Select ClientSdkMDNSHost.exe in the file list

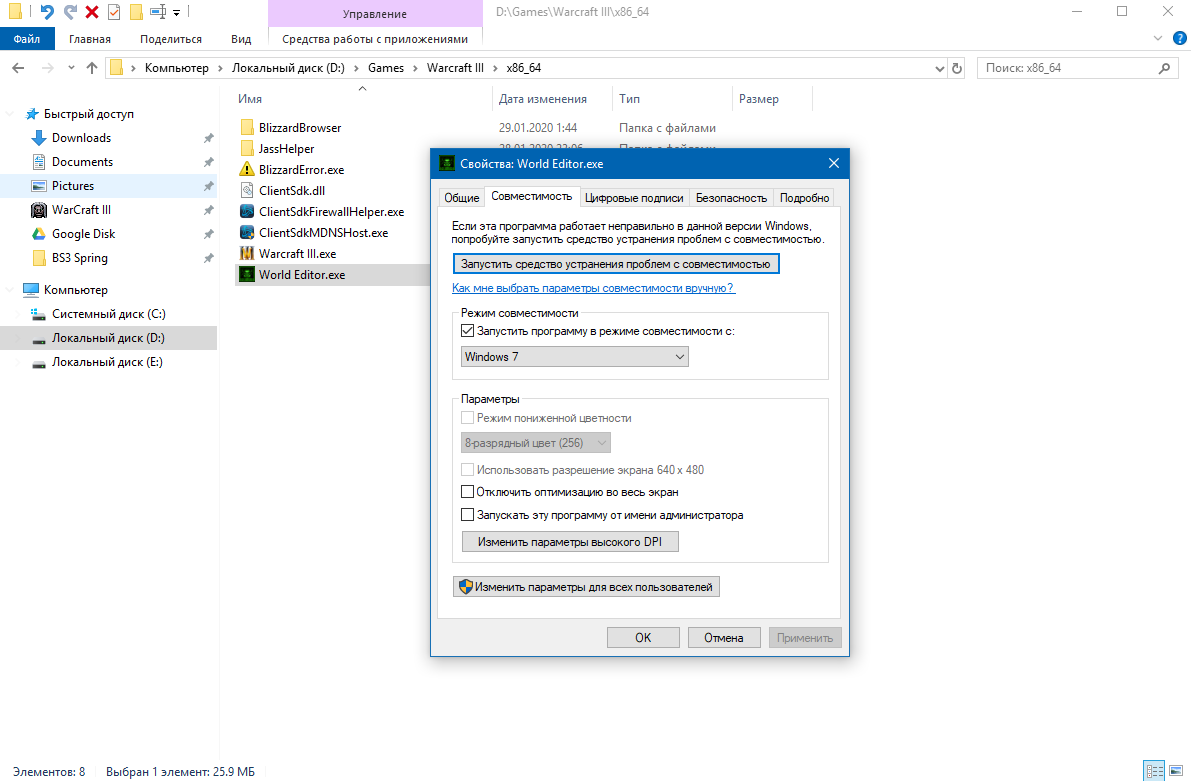[324, 232]
